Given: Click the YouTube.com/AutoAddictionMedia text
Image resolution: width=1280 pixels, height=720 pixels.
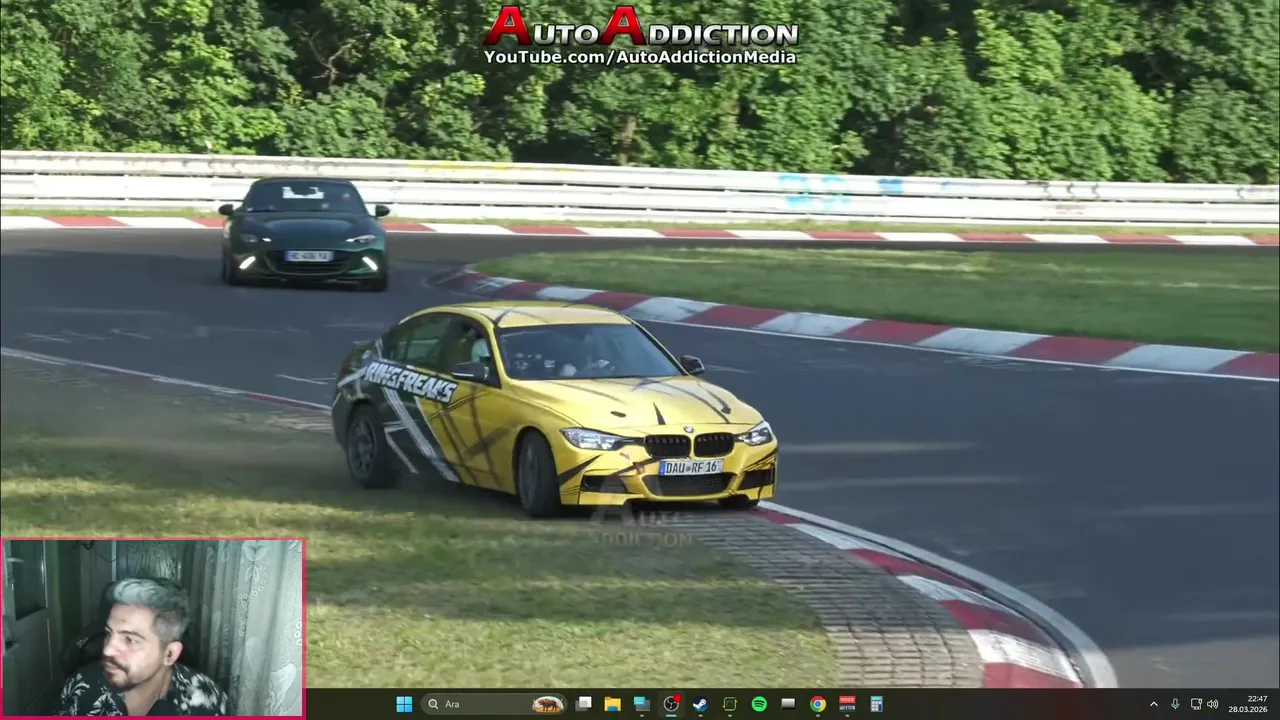Looking at the screenshot, I should (640, 57).
